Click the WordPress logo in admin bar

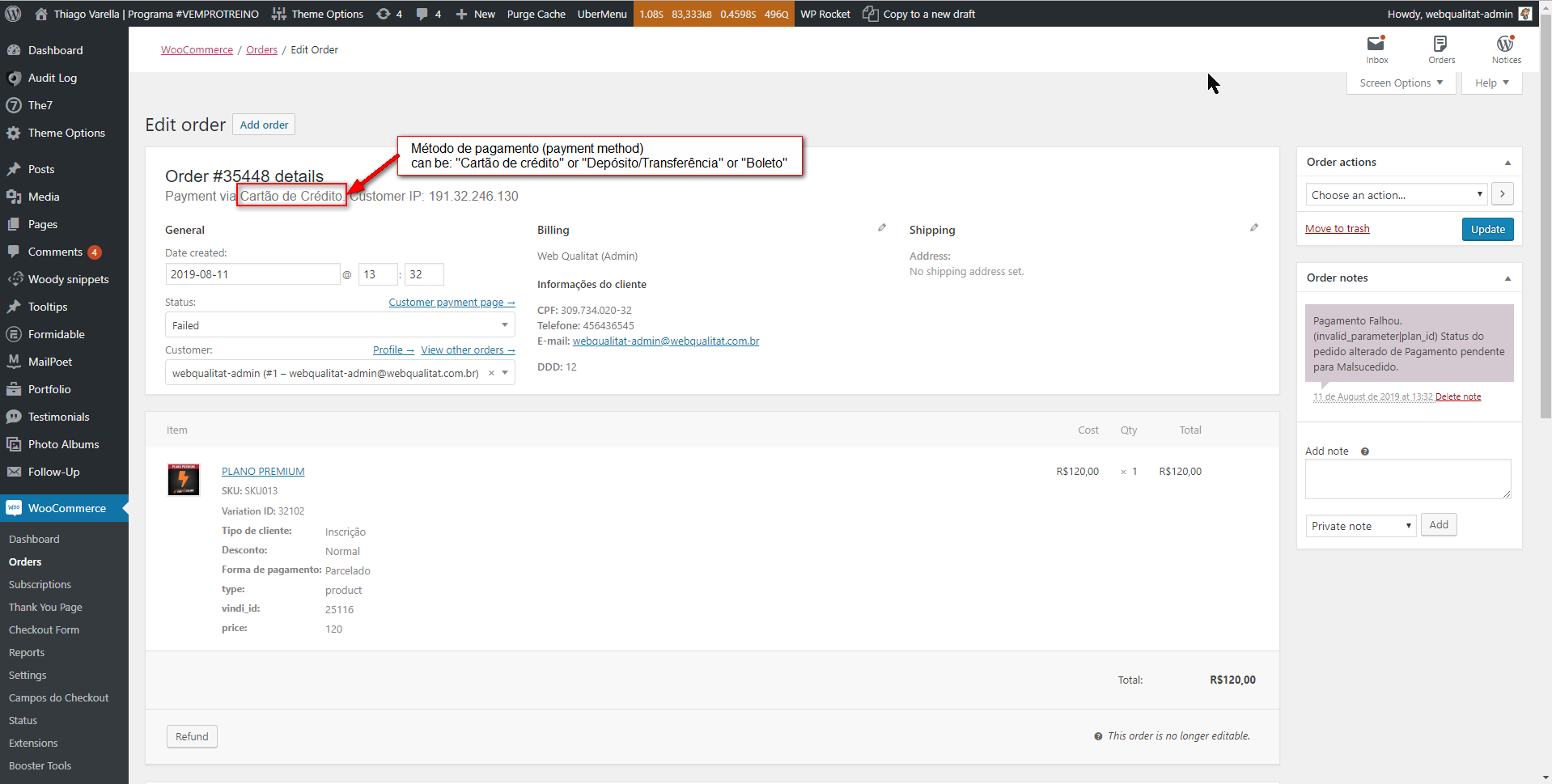[14, 14]
